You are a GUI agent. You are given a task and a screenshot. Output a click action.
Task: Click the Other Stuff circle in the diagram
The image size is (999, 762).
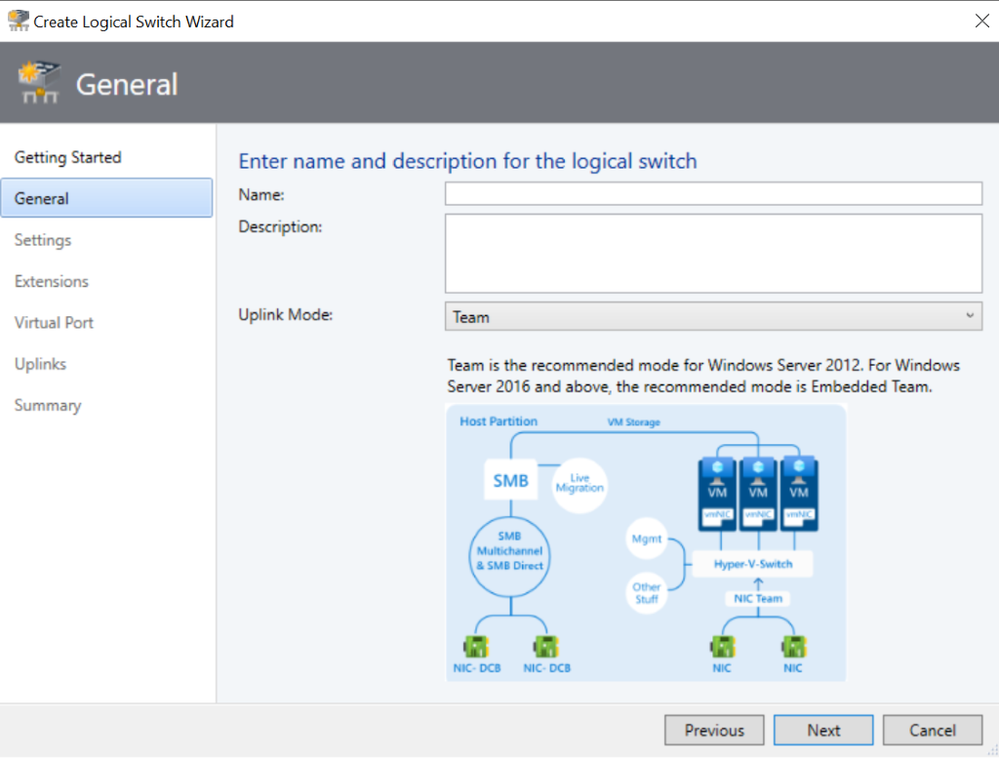coord(647,593)
